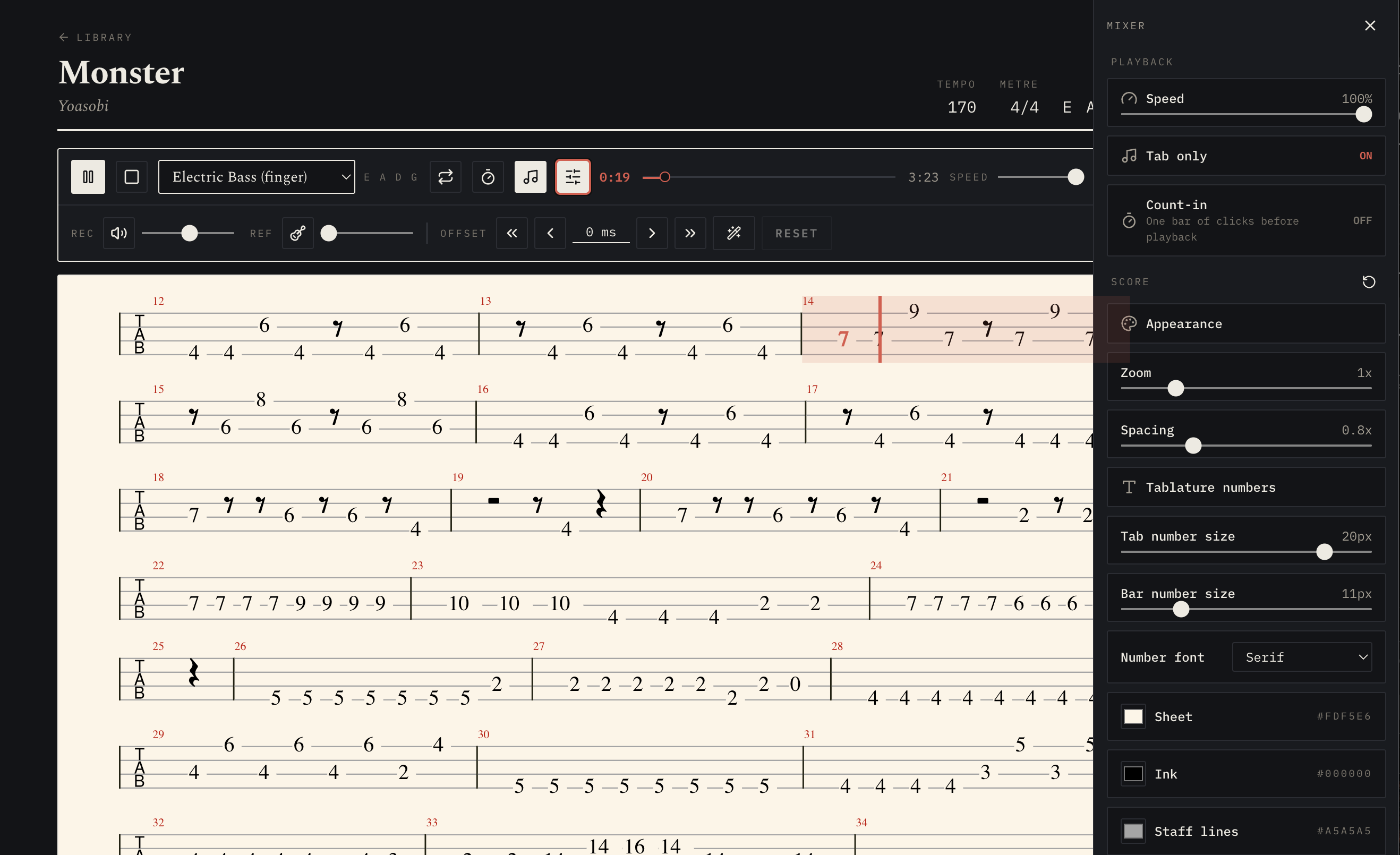Pause playback with the pause button
Image resolution: width=1400 pixels, height=855 pixels.
coord(88,177)
